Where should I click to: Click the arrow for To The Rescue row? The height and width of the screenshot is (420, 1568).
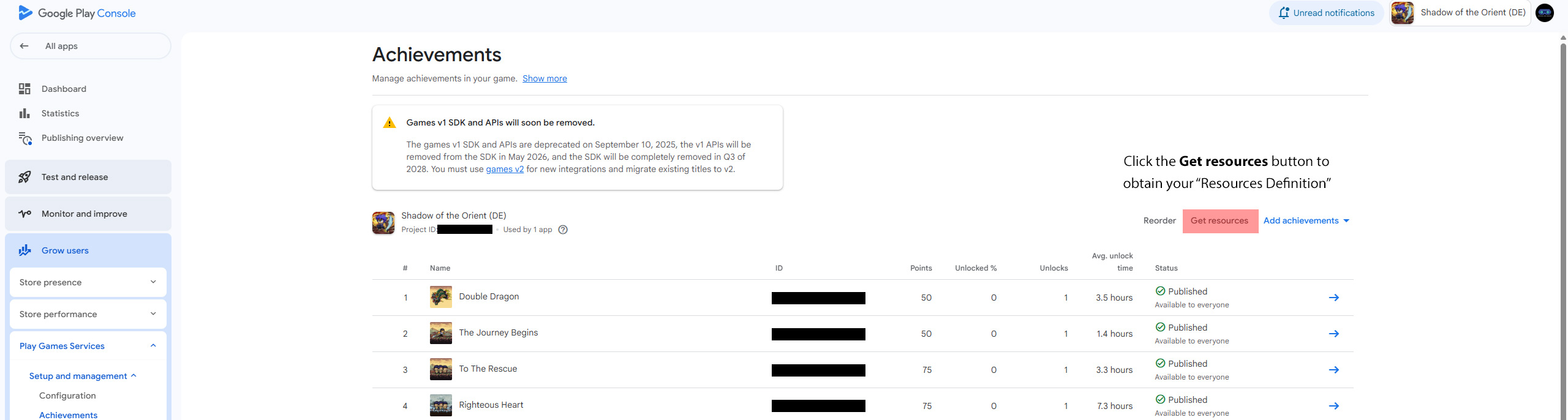coord(1333,370)
